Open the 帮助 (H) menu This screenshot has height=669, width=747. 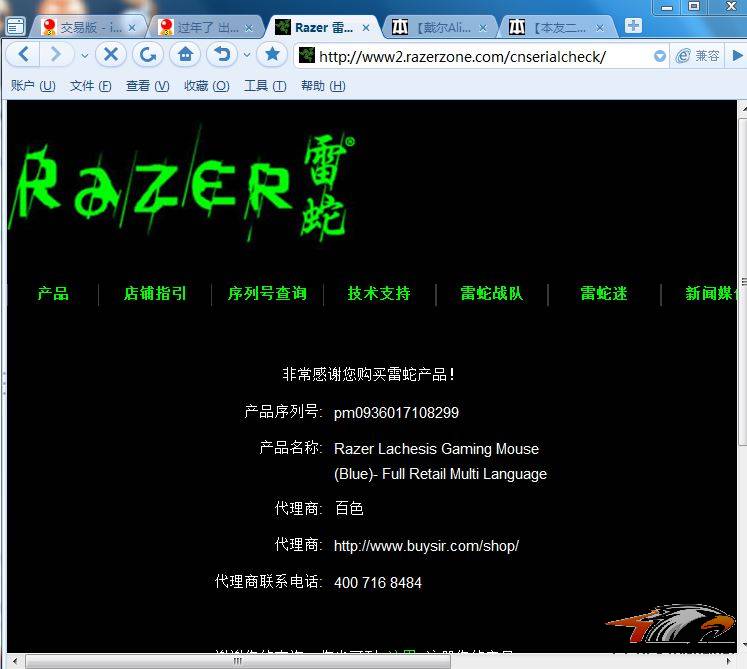323,86
